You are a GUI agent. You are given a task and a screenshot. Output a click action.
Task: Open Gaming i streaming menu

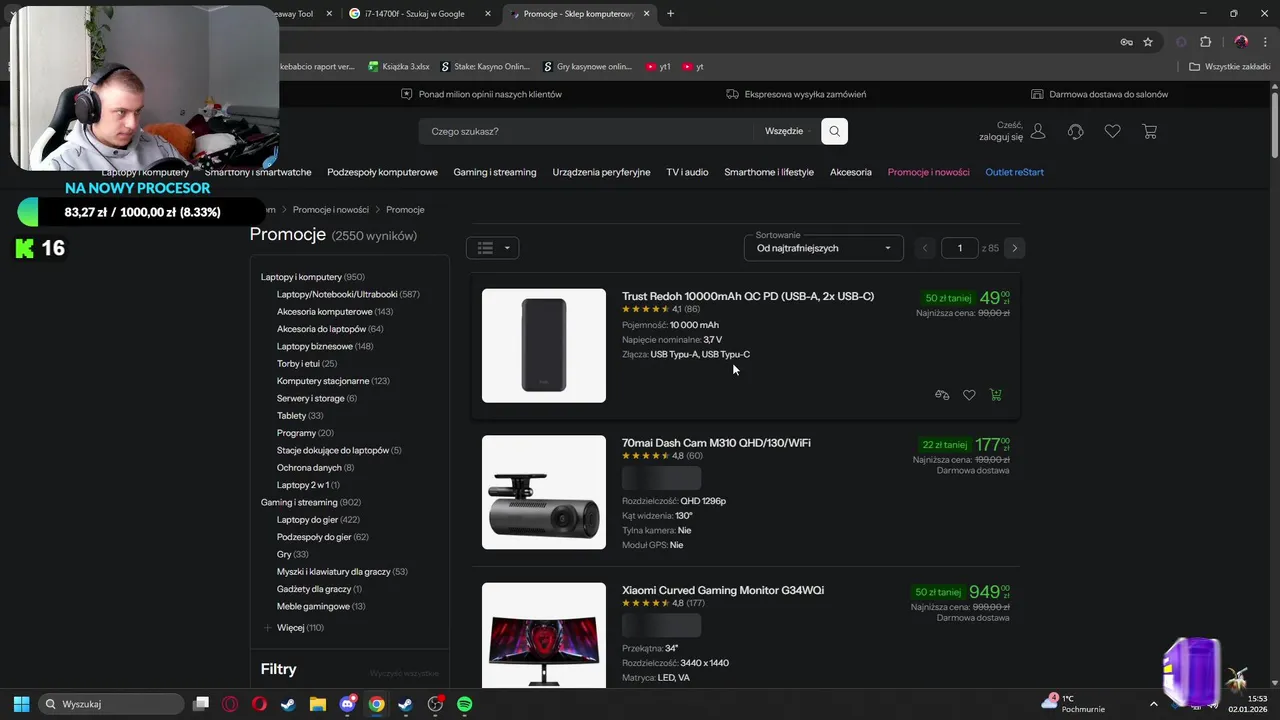(x=495, y=172)
